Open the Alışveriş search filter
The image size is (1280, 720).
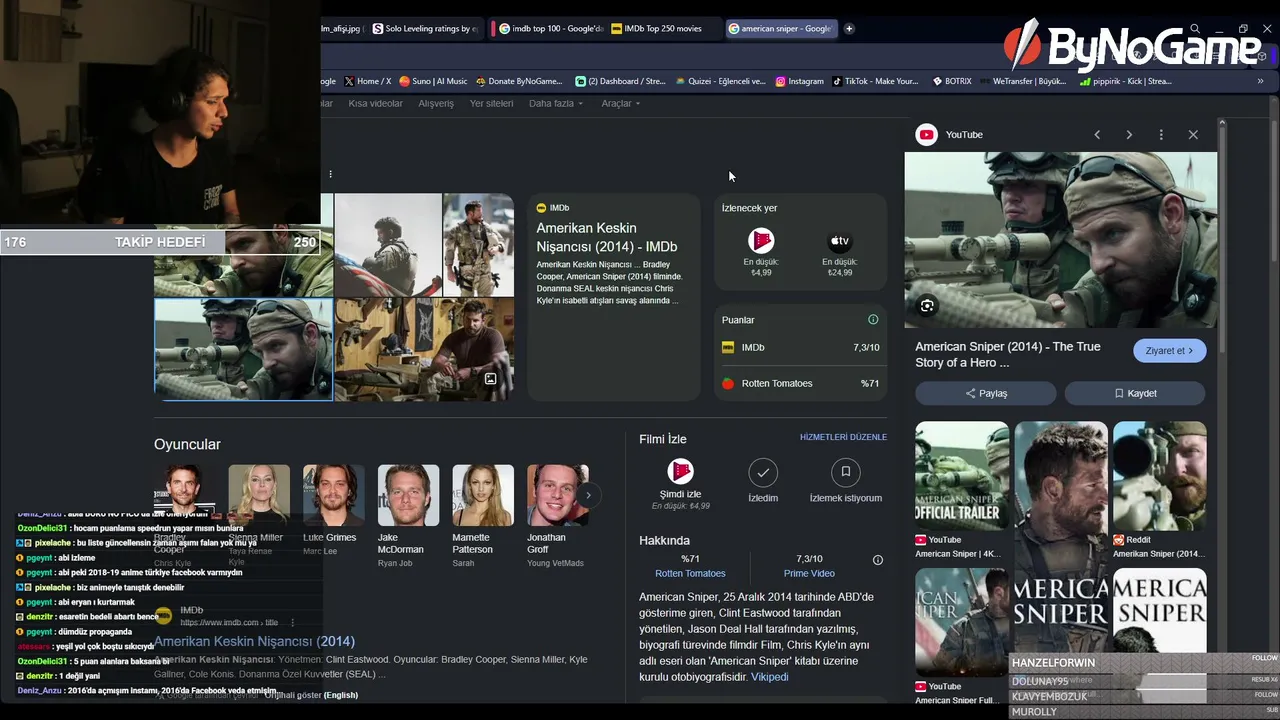tap(436, 103)
